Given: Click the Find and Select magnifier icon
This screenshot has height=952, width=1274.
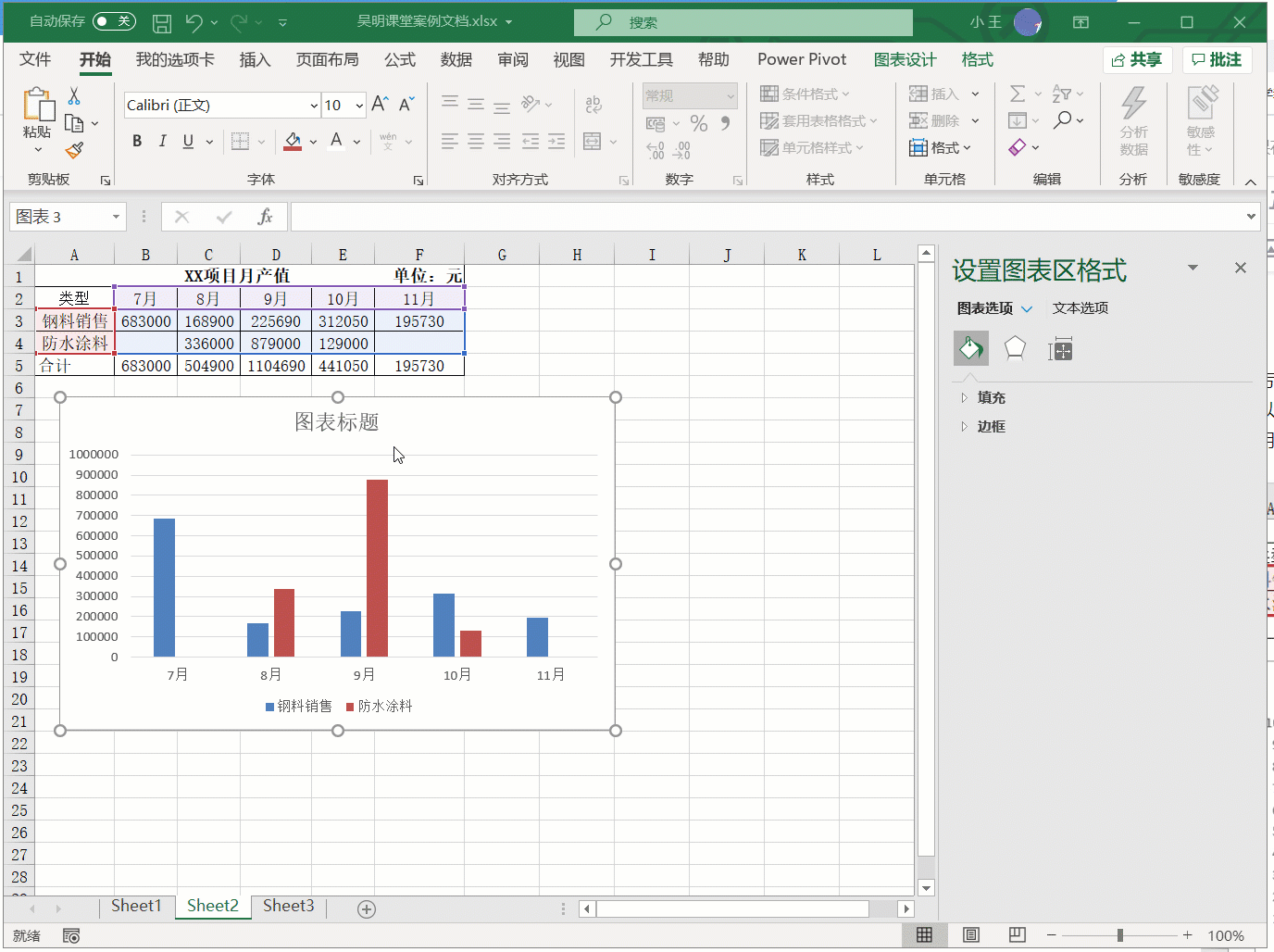Looking at the screenshot, I should [x=1063, y=120].
